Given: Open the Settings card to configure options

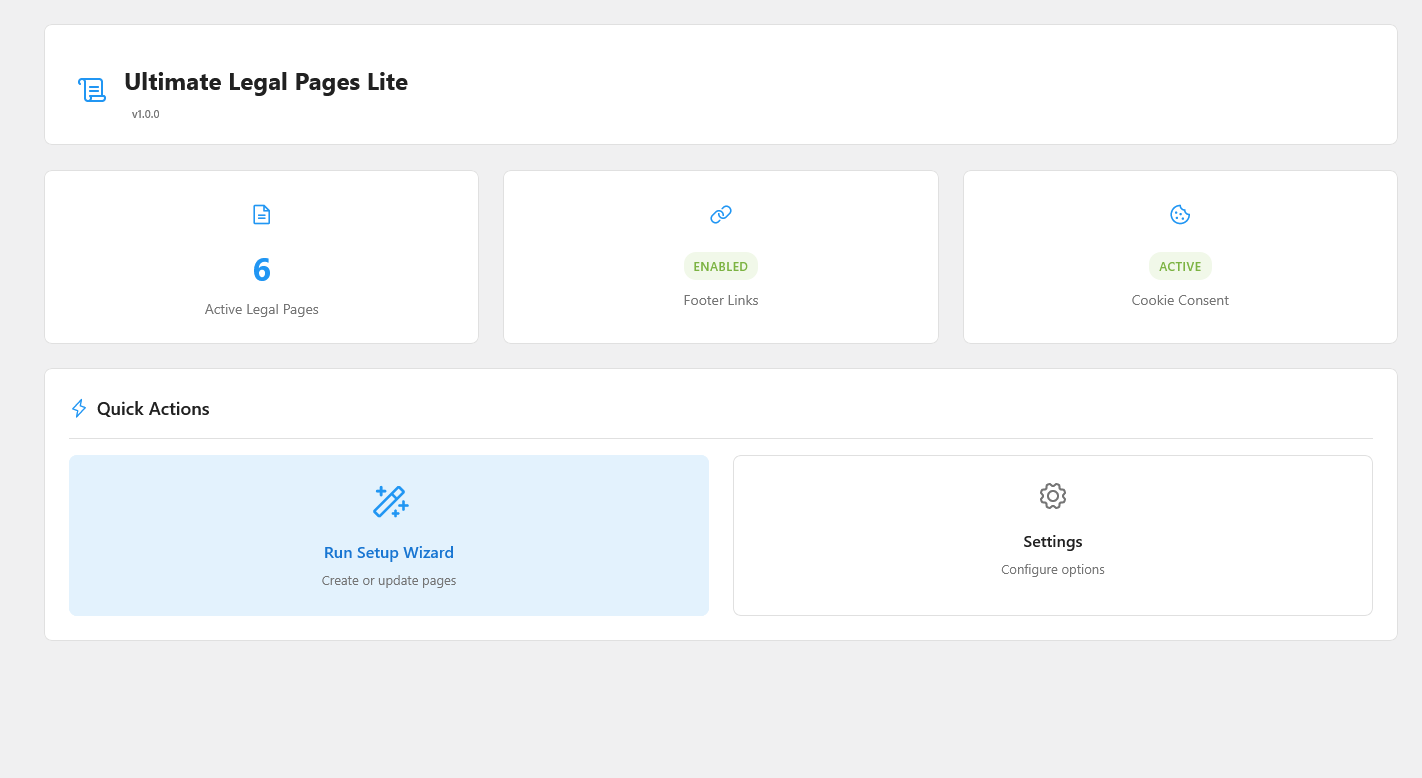Looking at the screenshot, I should click(x=1052, y=535).
